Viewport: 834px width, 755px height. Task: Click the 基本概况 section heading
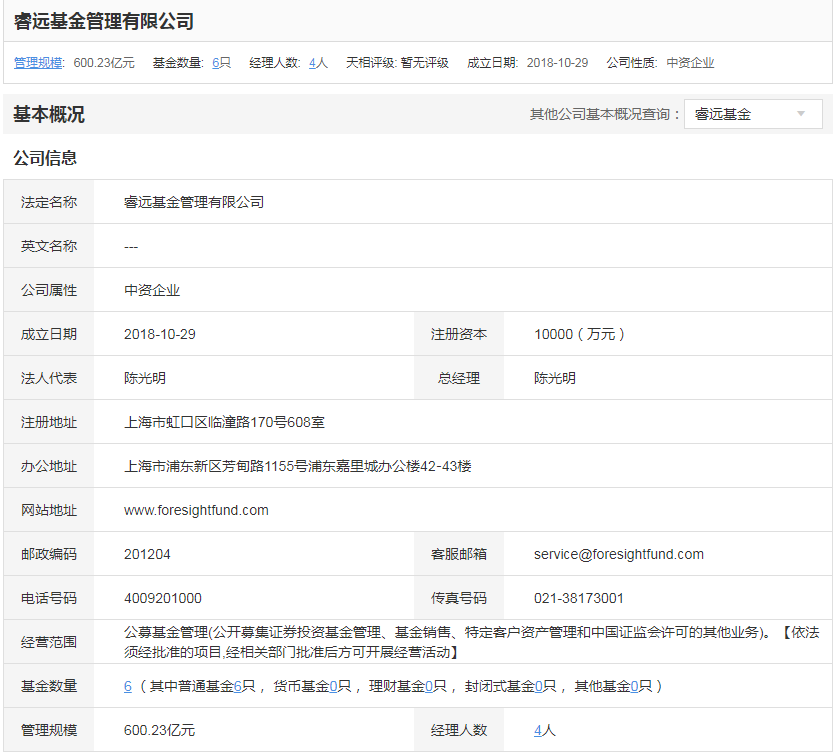click(49, 114)
